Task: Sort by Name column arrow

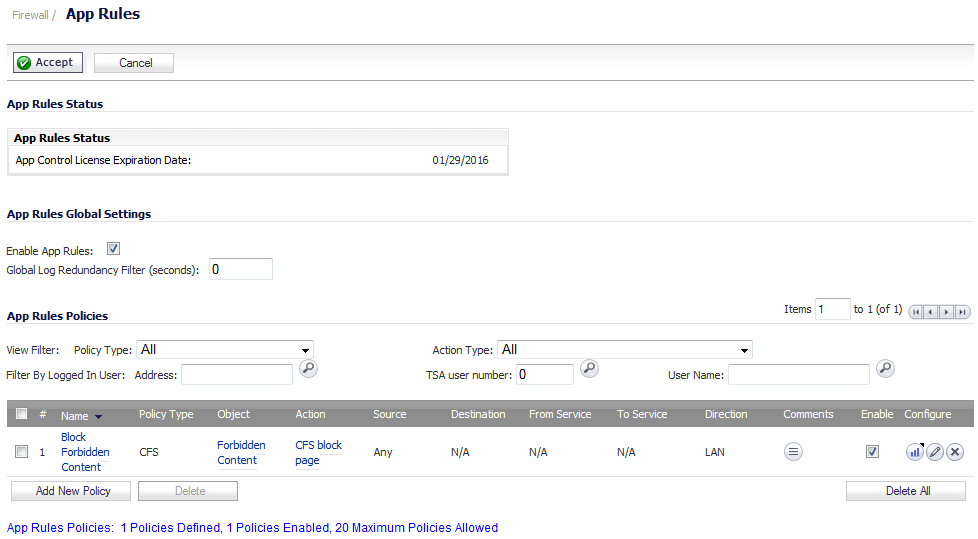Action: click(x=98, y=417)
